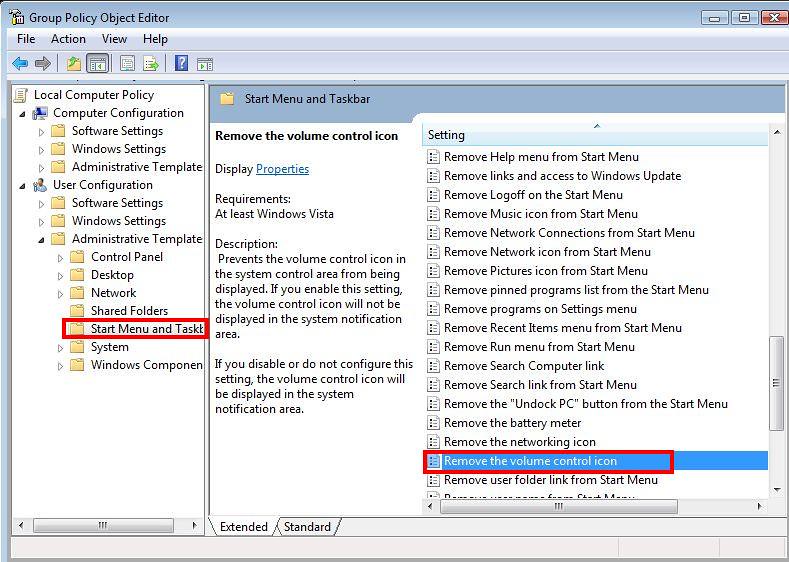Viewport: 789px width, 562px height.
Task: Select Remove Pictures icon from Start Menu
Action: (545, 271)
